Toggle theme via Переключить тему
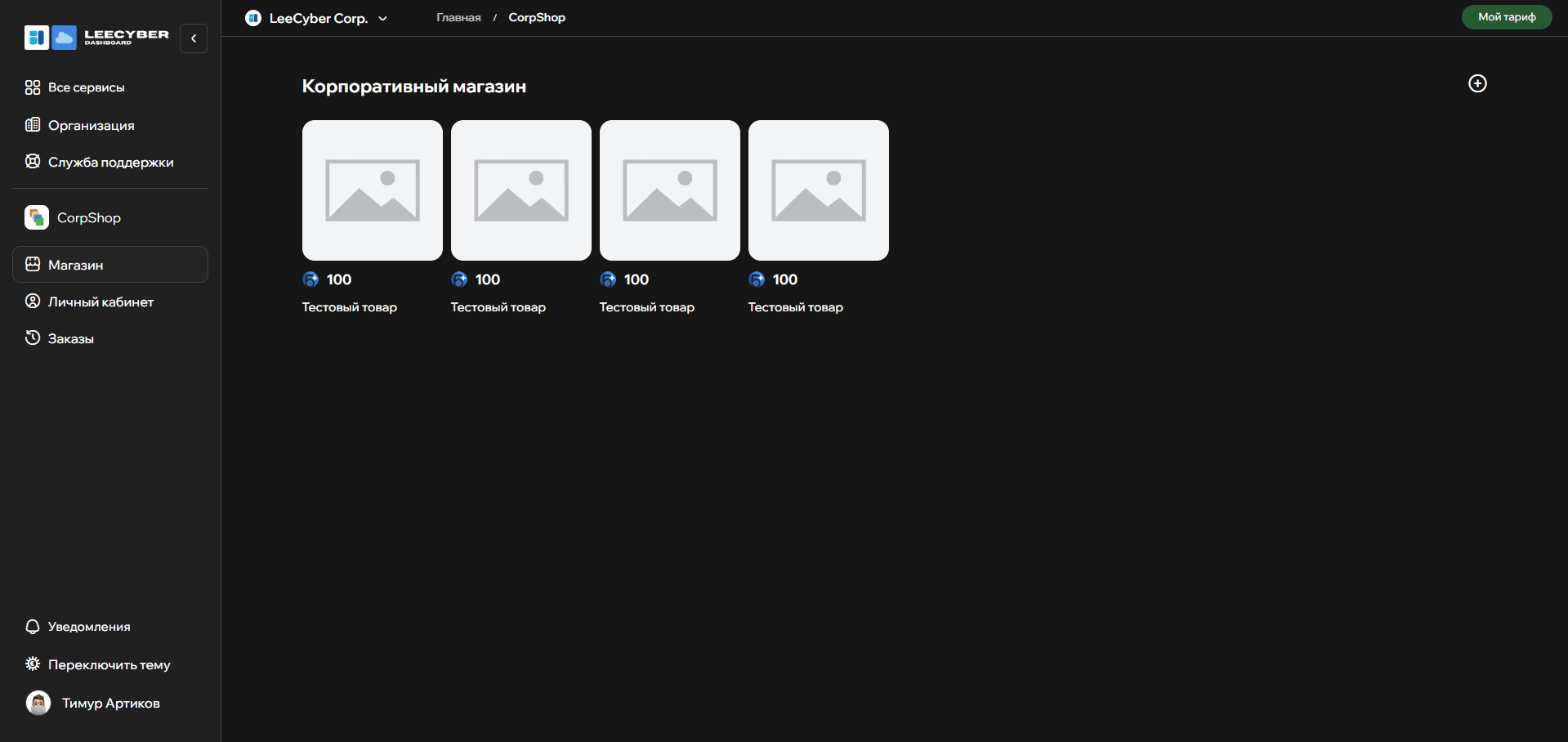Screen dimensions: 1568x742 [x=109, y=664]
